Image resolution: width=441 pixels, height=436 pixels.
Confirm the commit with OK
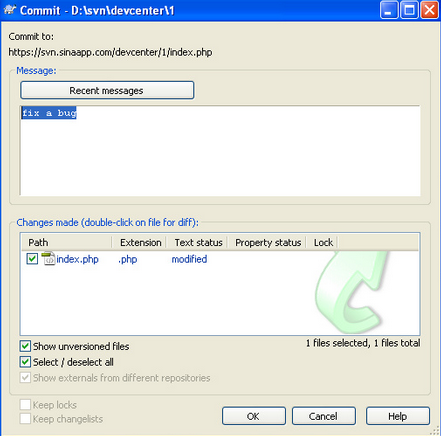click(254, 416)
